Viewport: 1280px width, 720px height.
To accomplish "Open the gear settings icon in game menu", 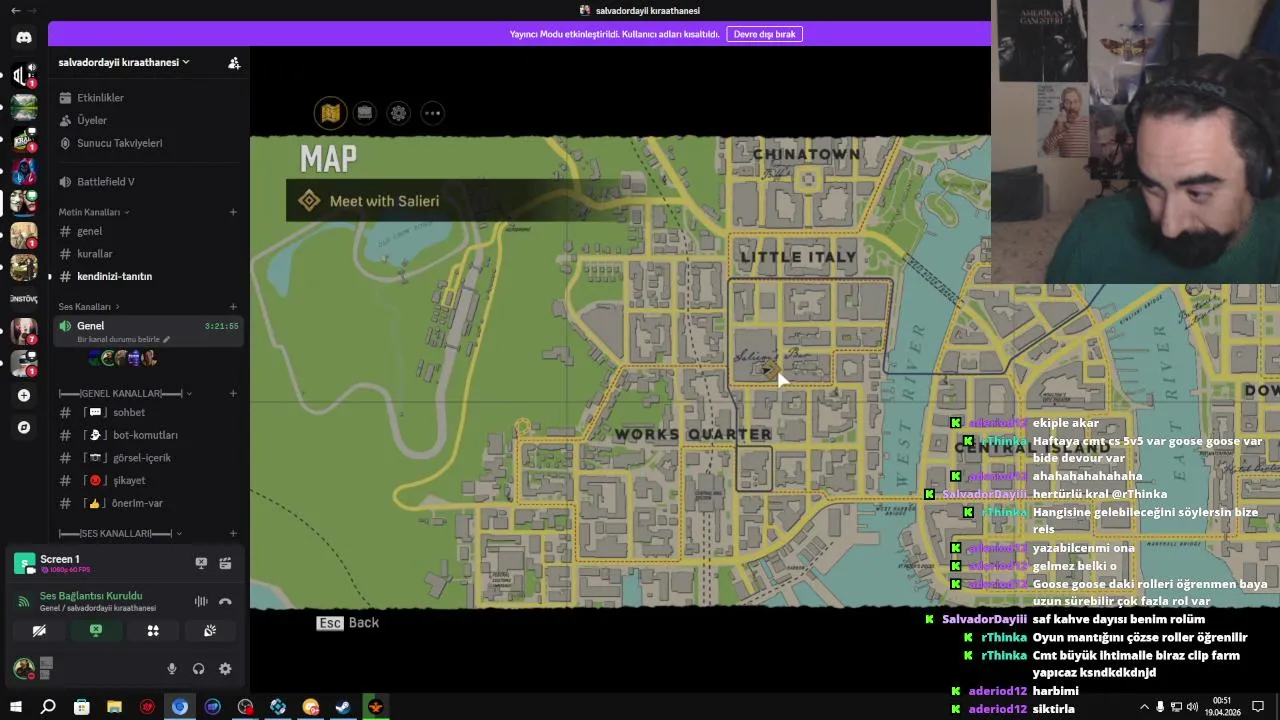I will (399, 113).
